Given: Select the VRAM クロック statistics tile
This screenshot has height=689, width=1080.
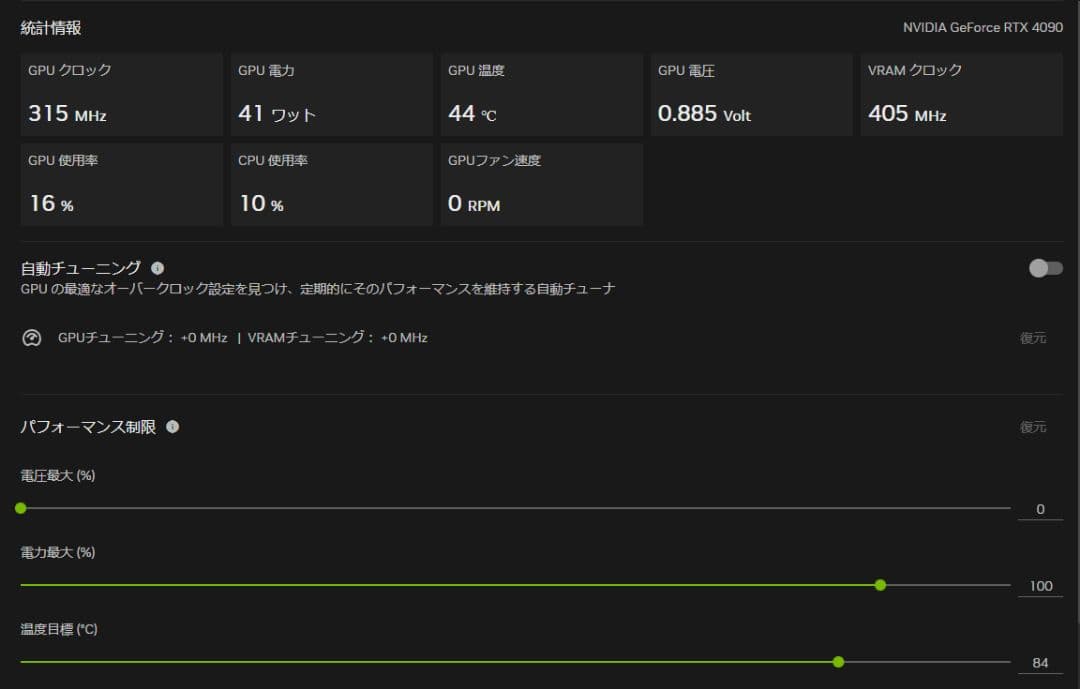Looking at the screenshot, I should click(x=961, y=94).
